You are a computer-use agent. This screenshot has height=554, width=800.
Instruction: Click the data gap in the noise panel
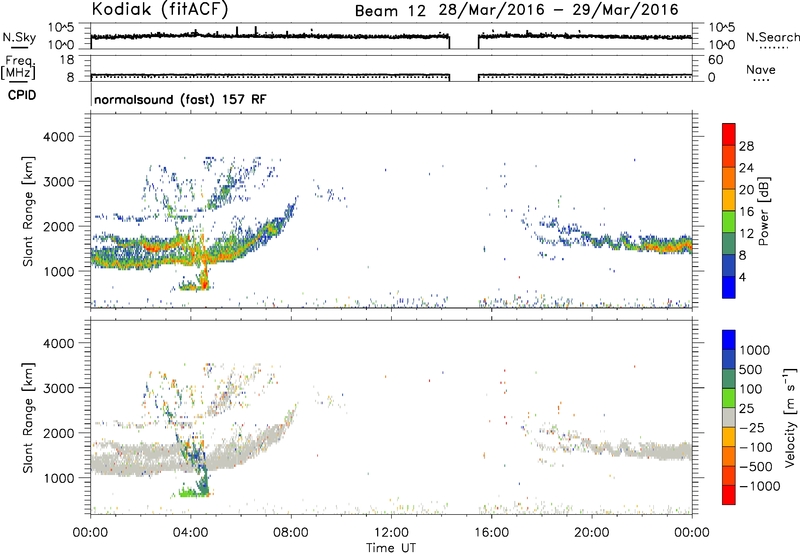(x=464, y=37)
